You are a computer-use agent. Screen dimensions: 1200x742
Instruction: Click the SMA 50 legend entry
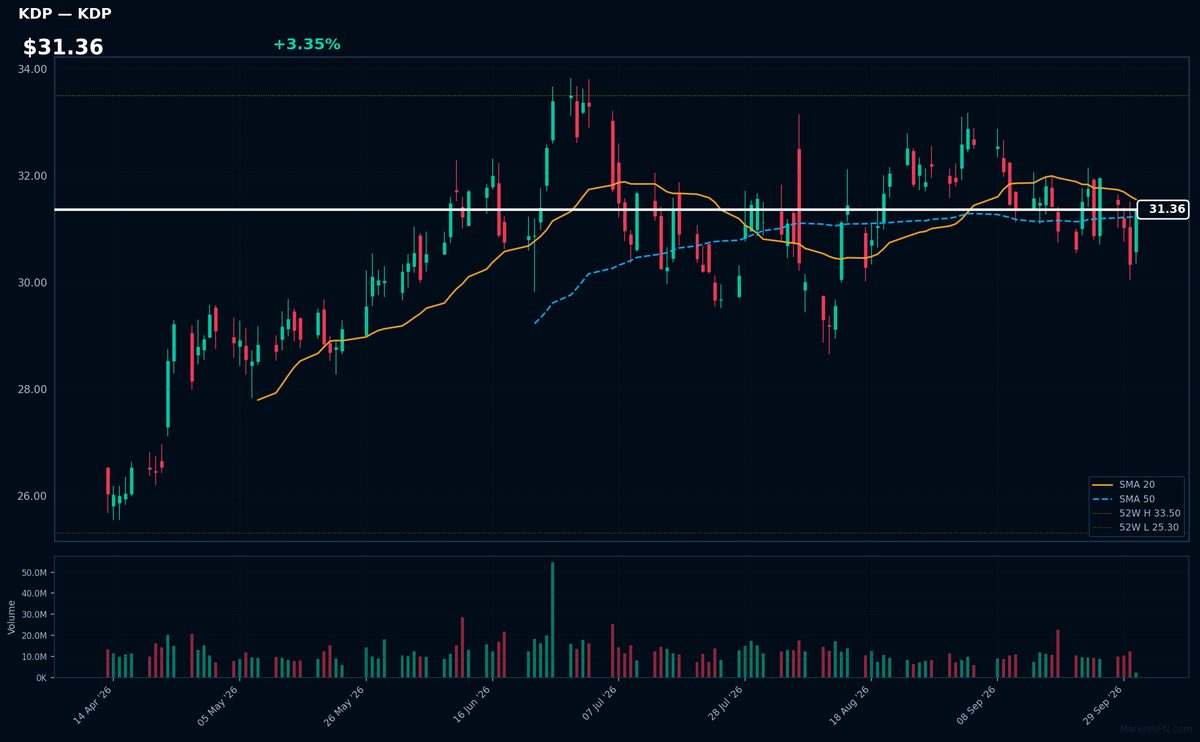tap(1137, 498)
